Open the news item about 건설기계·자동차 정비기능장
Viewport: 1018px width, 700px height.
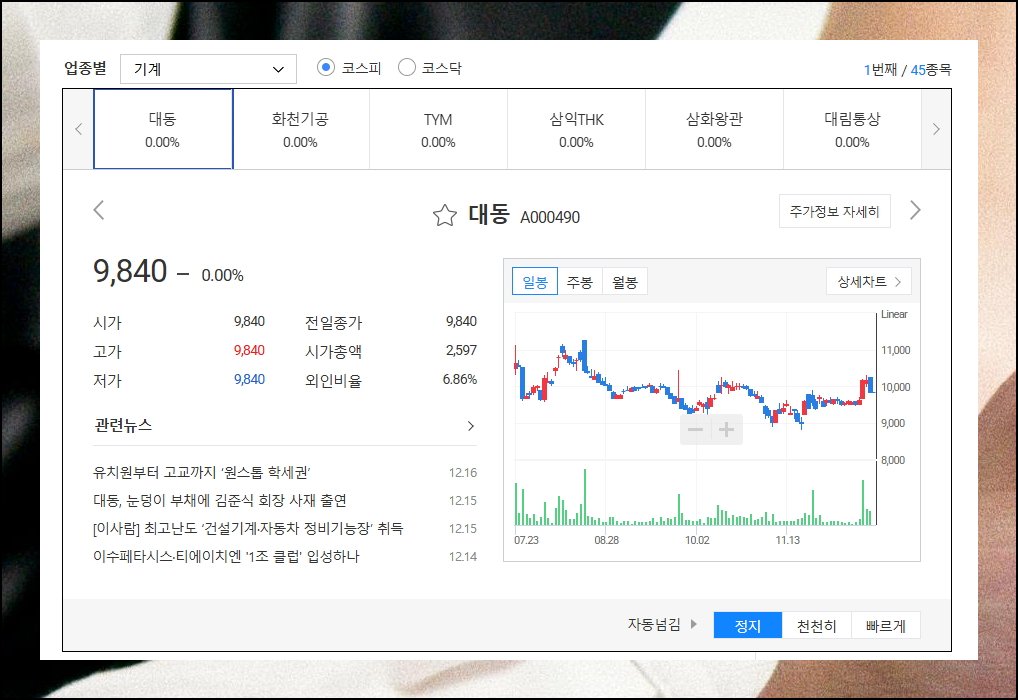(248, 528)
